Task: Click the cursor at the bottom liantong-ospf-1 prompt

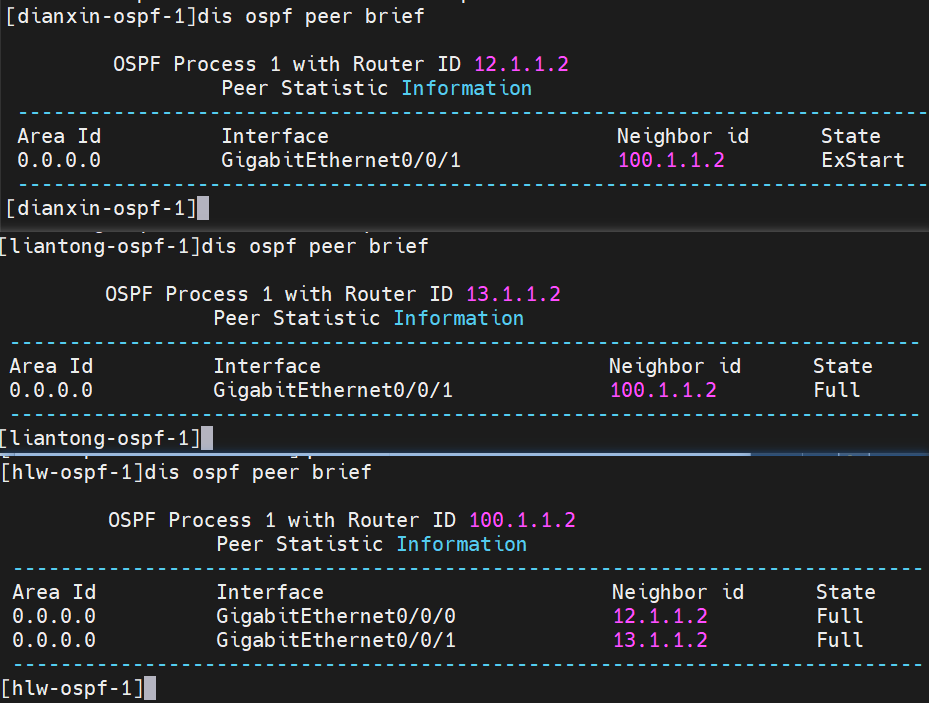Action: 207,437
